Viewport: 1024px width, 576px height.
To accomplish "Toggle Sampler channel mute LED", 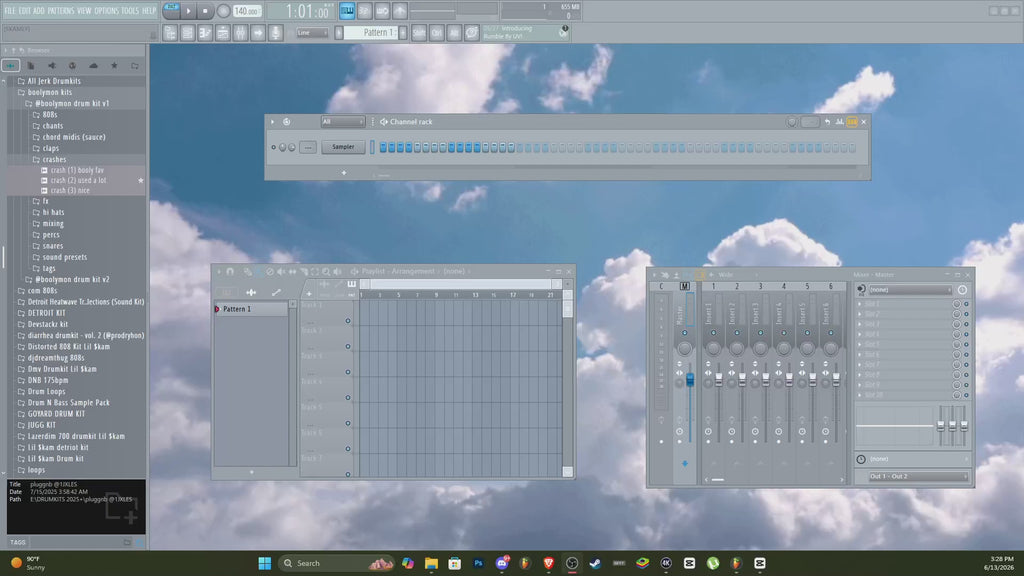I will [x=274, y=147].
